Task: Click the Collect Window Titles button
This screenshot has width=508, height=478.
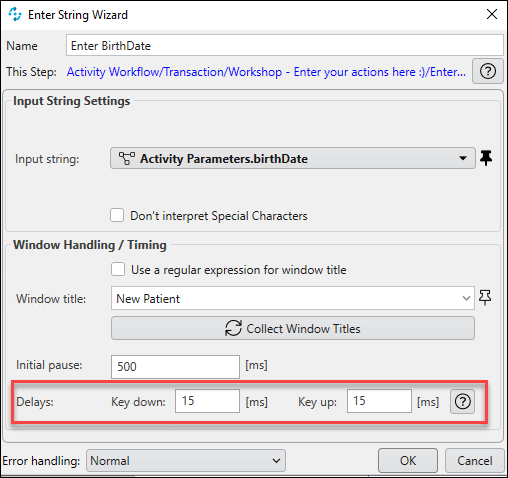Action: click(293, 328)
